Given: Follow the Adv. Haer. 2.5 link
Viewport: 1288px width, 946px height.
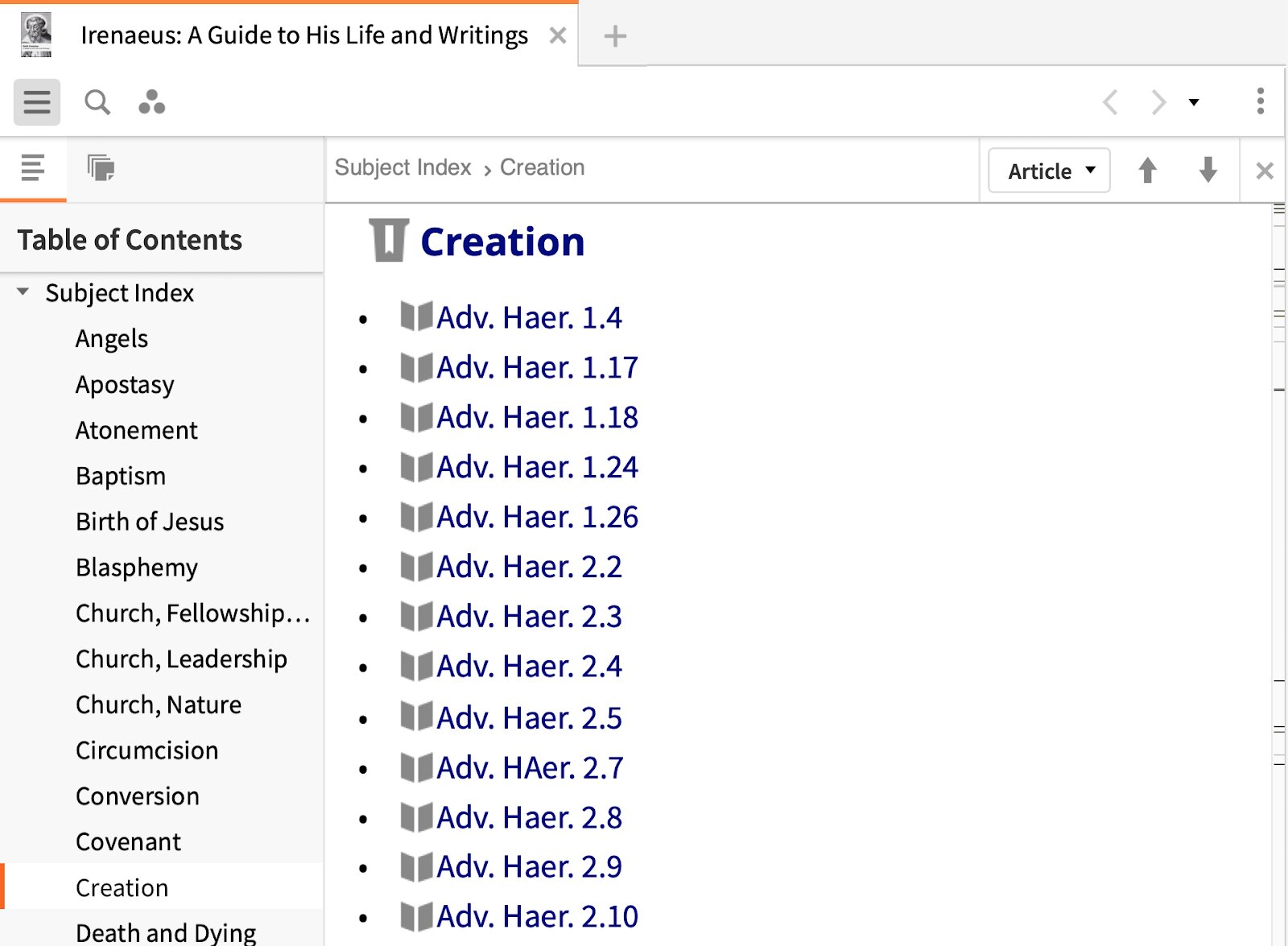Looking at the screenshot, I should 529,718.
